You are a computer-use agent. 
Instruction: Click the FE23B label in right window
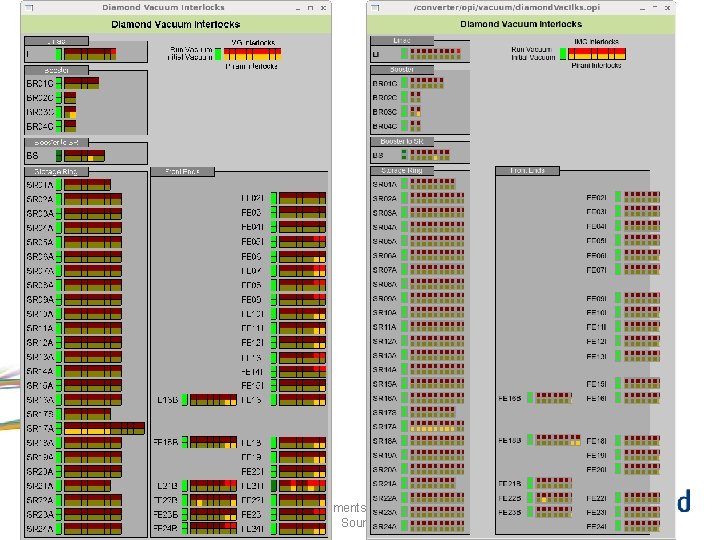pos(510,512)
